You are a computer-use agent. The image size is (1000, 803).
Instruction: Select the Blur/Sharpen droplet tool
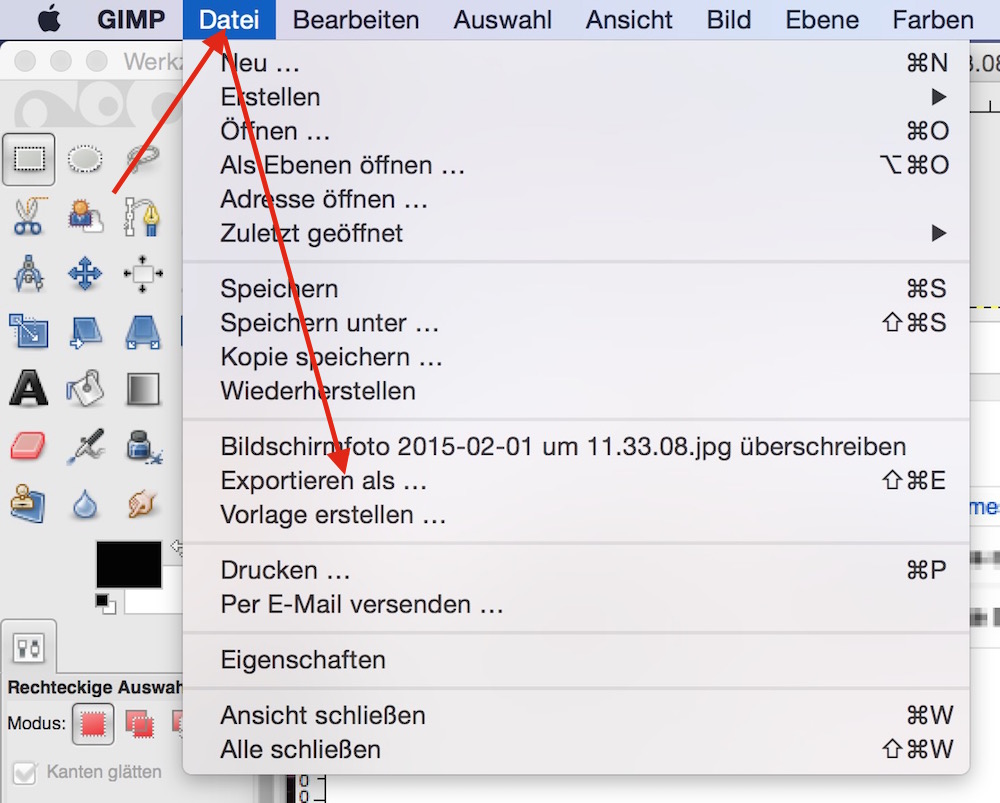click(85, 505)
